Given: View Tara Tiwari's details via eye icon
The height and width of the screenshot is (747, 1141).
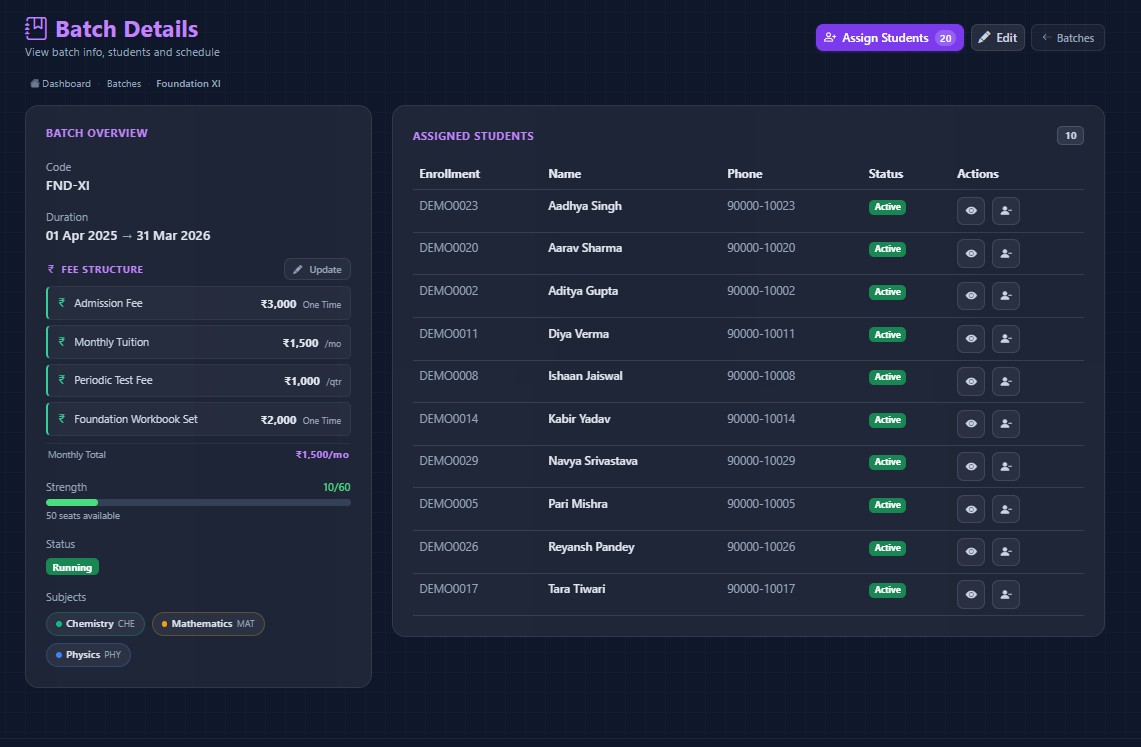Looking at the screenshot, I should pyautogui.click(x=971, y=594).
